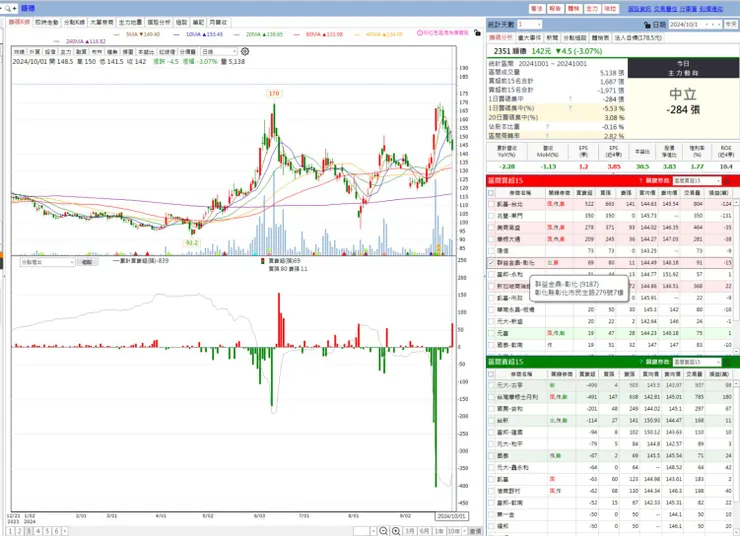Click help icon next to 佔股本比重

coord(547,126)
